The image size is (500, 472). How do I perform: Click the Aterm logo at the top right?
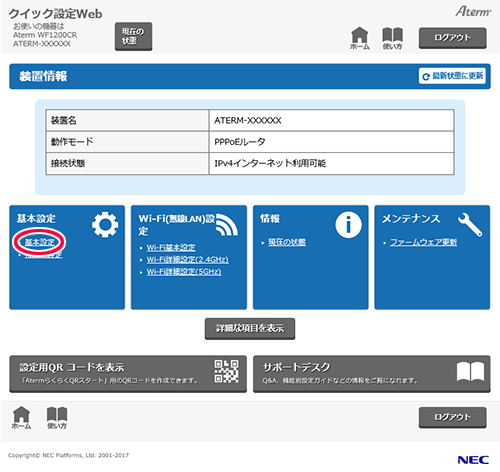pyautogui.click(x=473, y=11)
